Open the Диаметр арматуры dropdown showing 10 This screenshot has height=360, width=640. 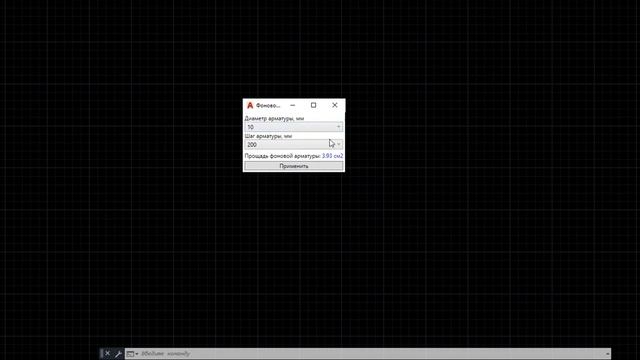click(x=293, y=127)
